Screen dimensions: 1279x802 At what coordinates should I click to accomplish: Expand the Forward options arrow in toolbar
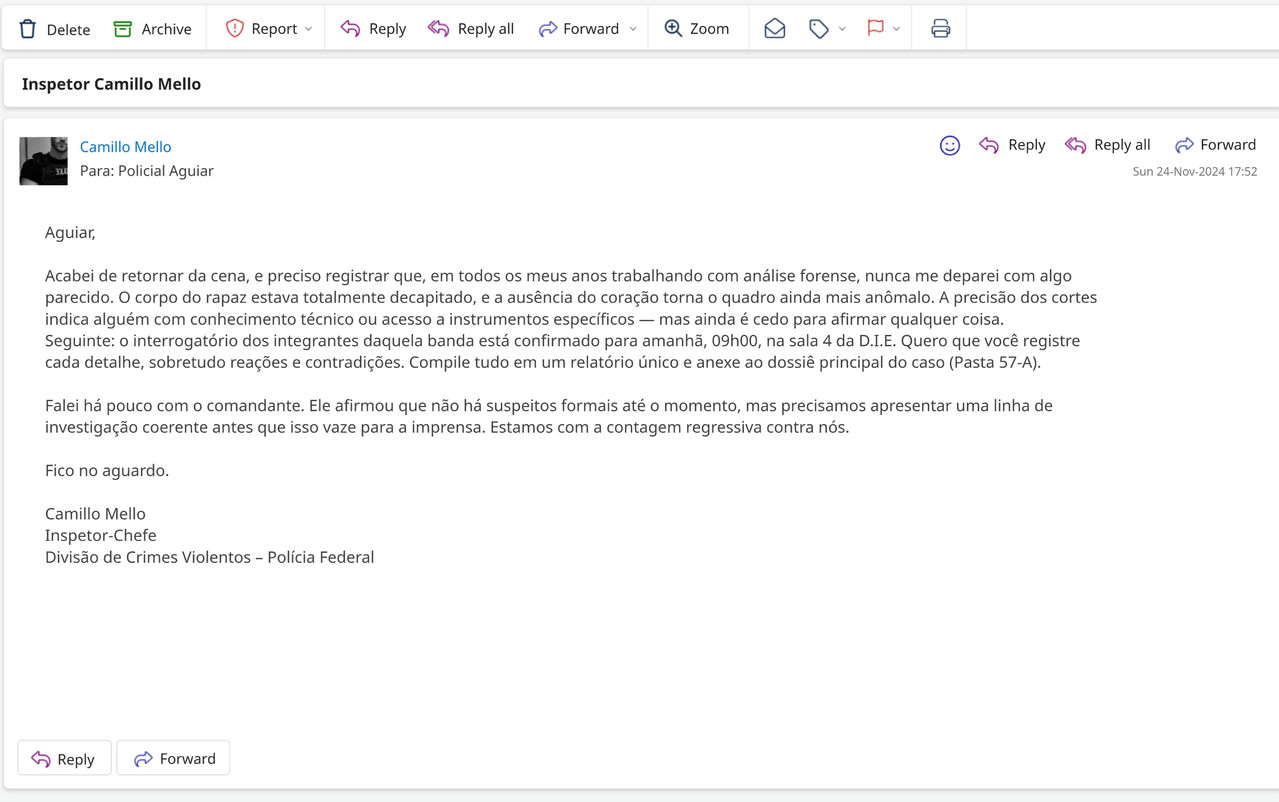(633, 29)
